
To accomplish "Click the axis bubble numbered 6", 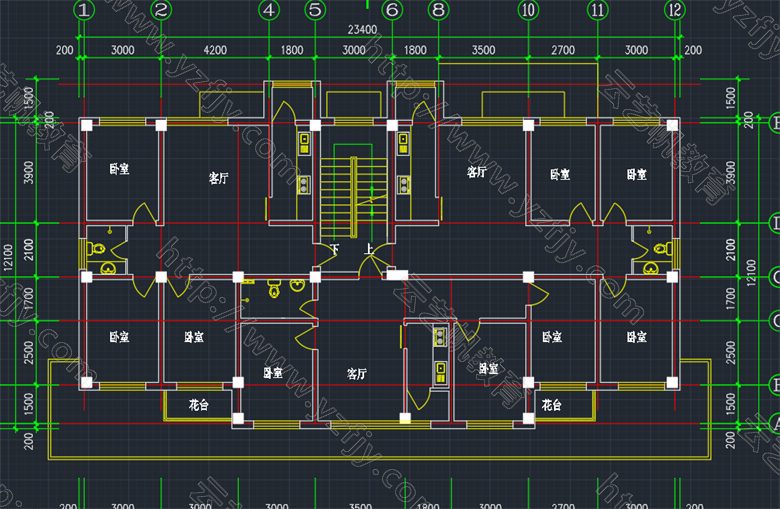I will click(392, 10).
